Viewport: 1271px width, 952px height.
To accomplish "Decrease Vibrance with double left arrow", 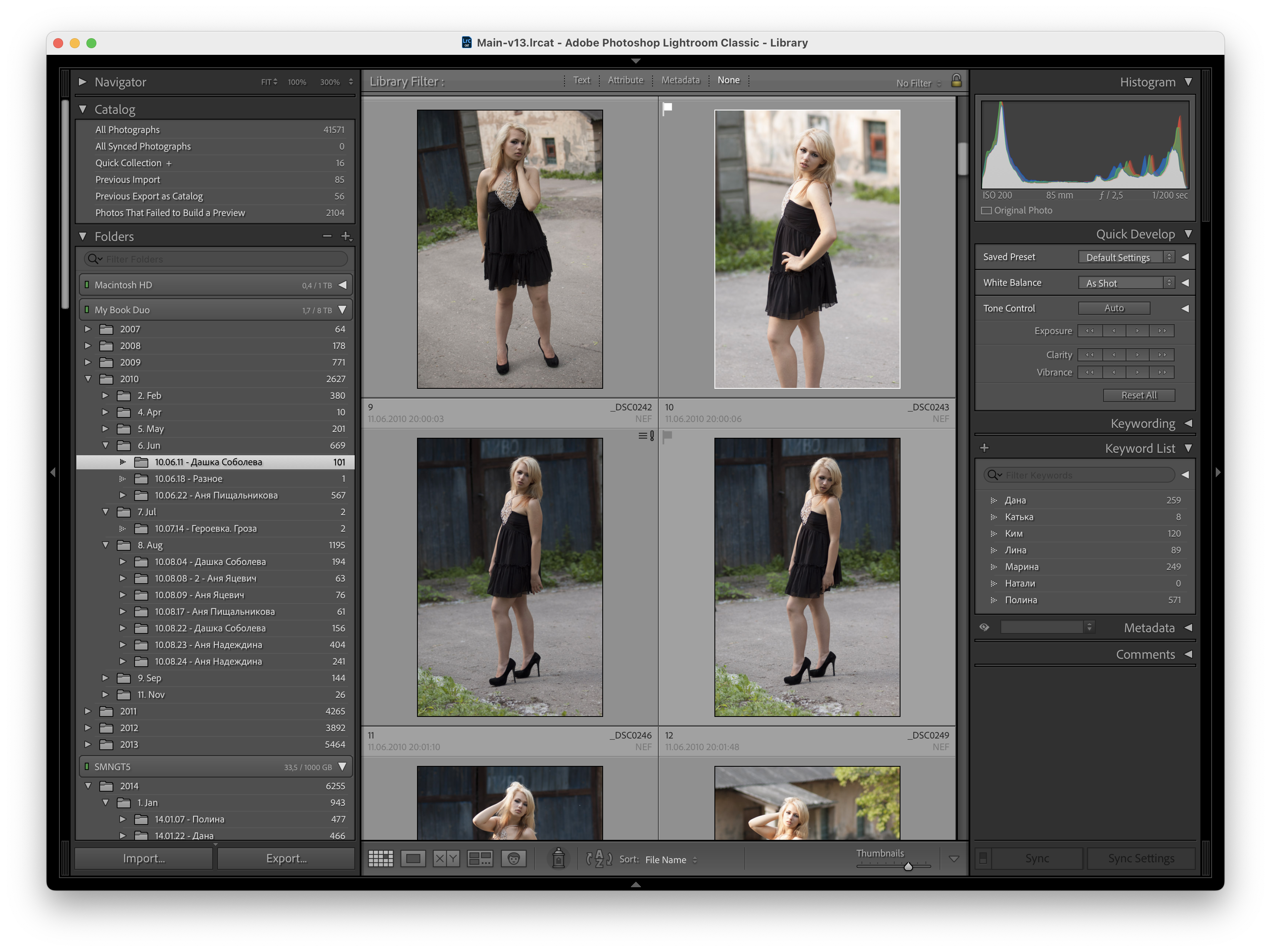I will [x=1090, y=372].
